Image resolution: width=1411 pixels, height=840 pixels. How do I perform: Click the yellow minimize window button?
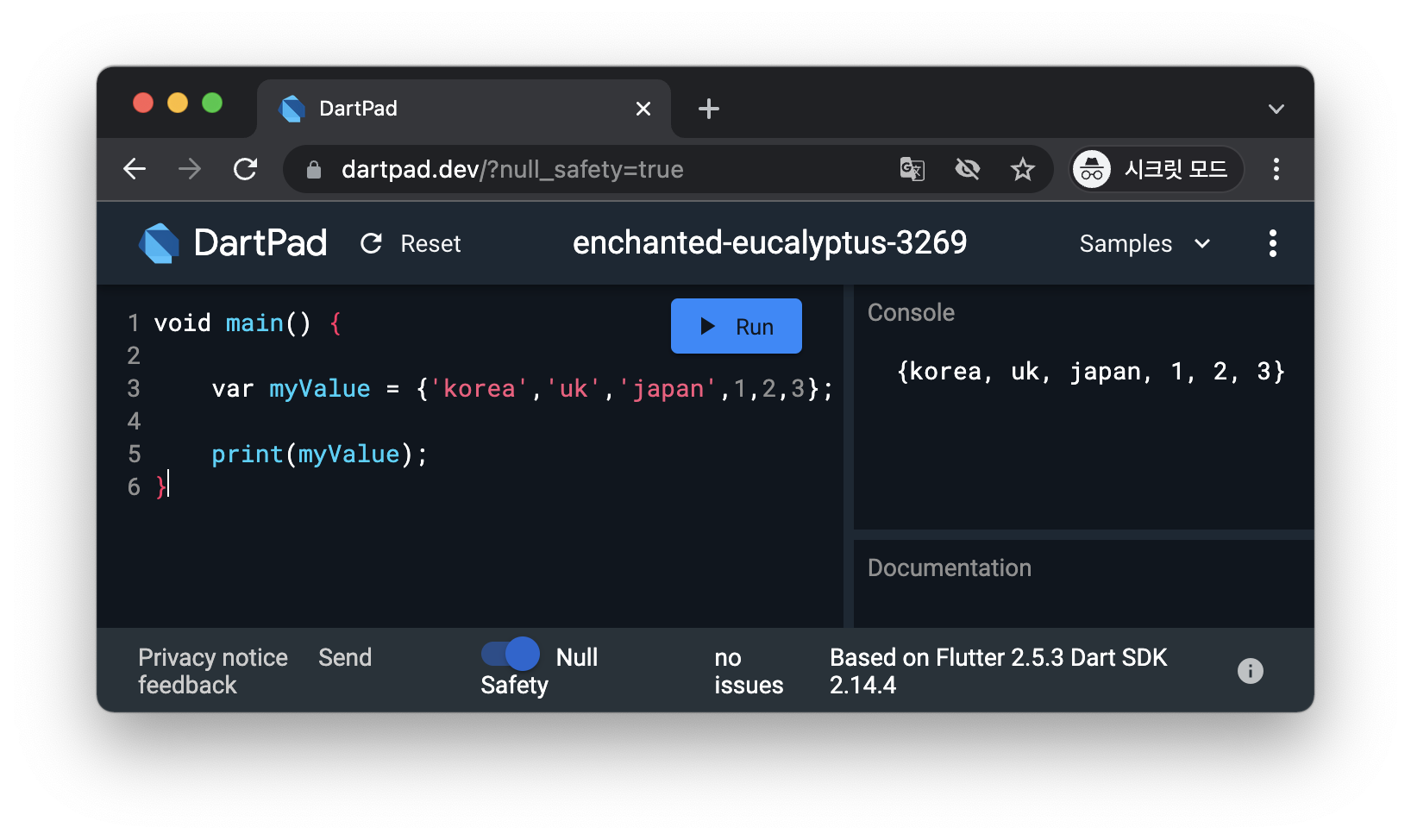pos(178,103)
